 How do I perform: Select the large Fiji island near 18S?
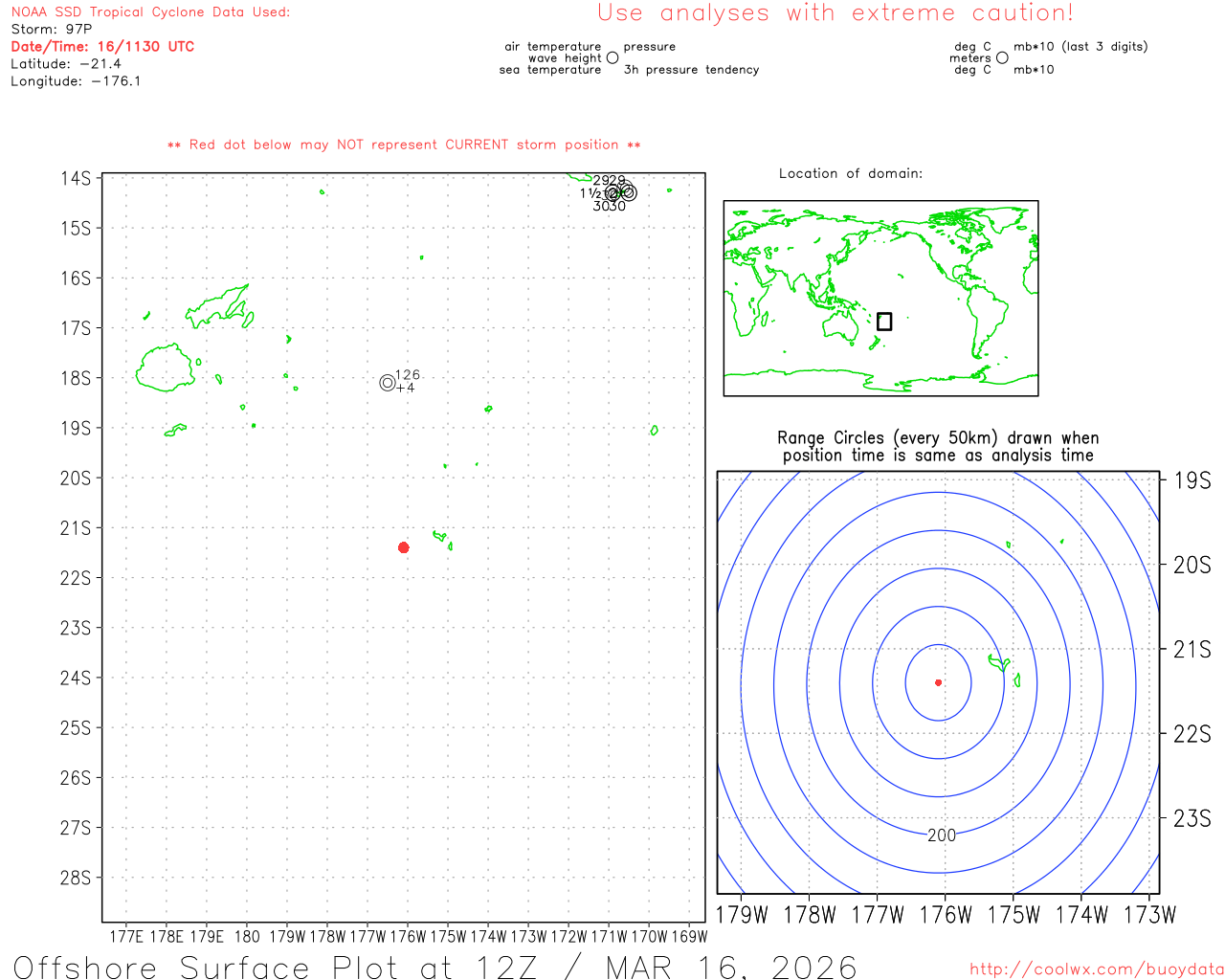tap(165, 368)
